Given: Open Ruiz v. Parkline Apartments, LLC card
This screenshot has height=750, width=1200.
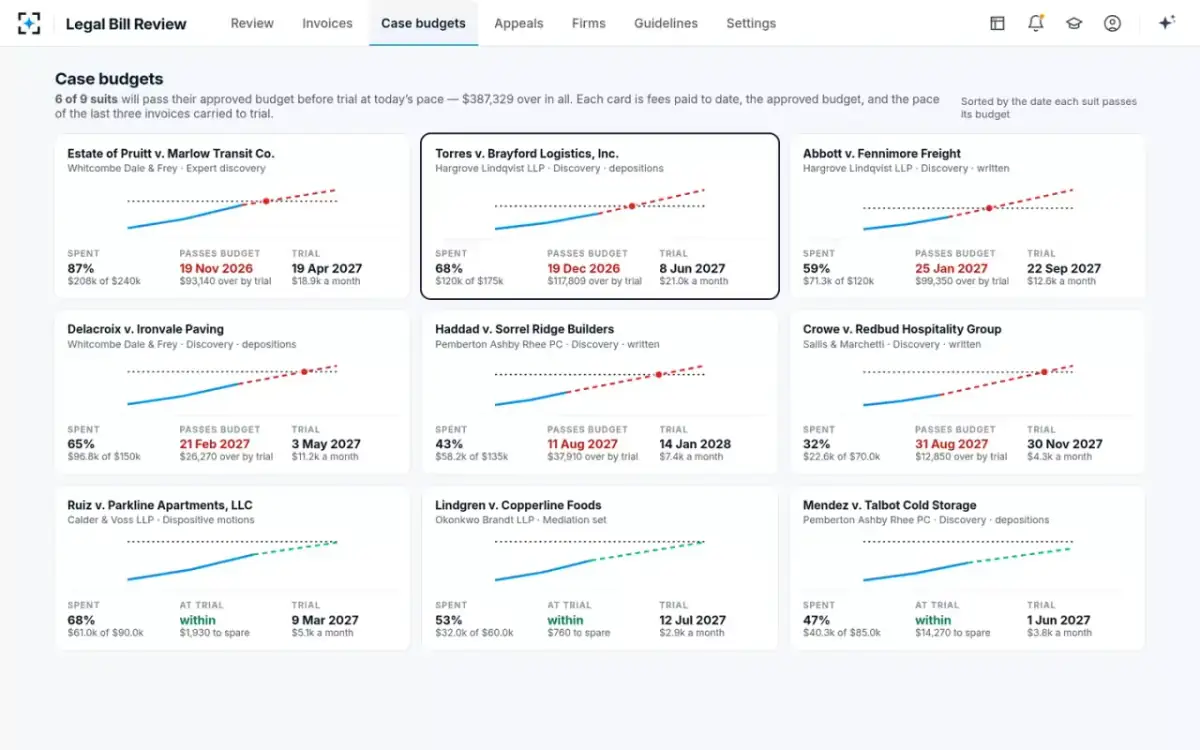Looking at the screenshot, I should coord(232,568).
